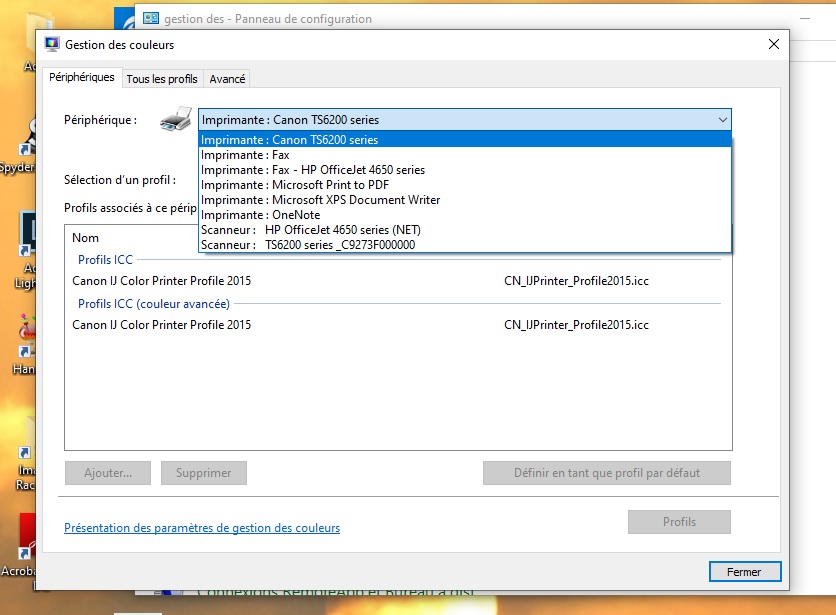The image size is (836, 615).
Task: Click the printer icon beside Périphérique
Action: 176,119
